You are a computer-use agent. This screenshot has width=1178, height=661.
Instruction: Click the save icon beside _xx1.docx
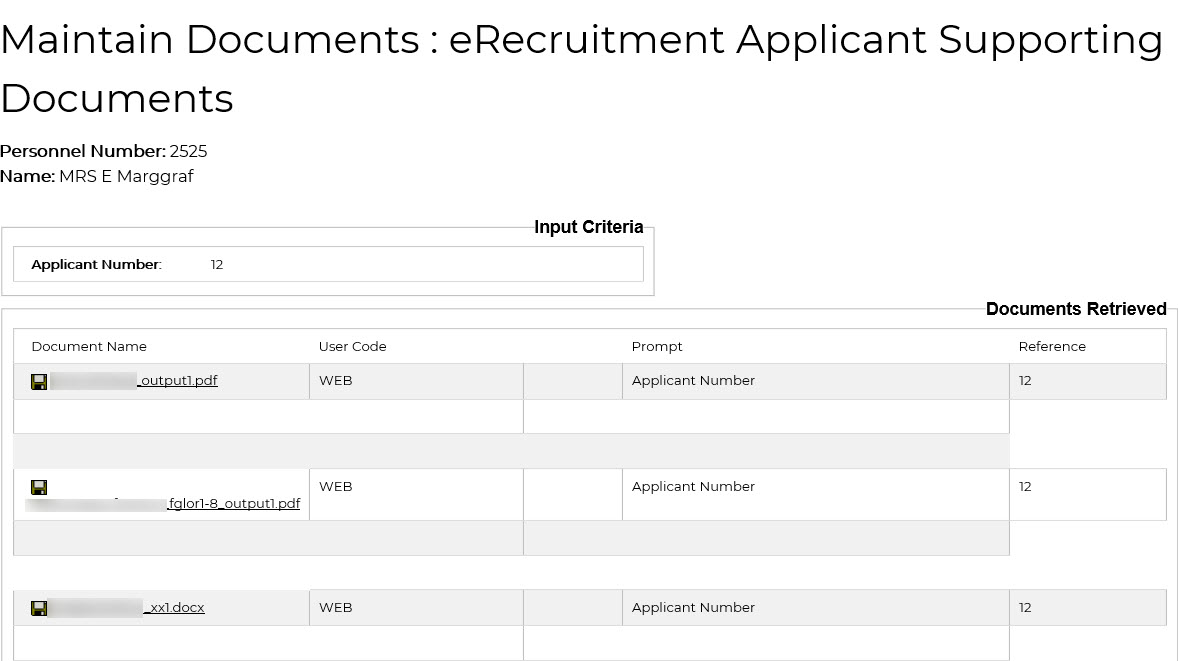point(39,608)
